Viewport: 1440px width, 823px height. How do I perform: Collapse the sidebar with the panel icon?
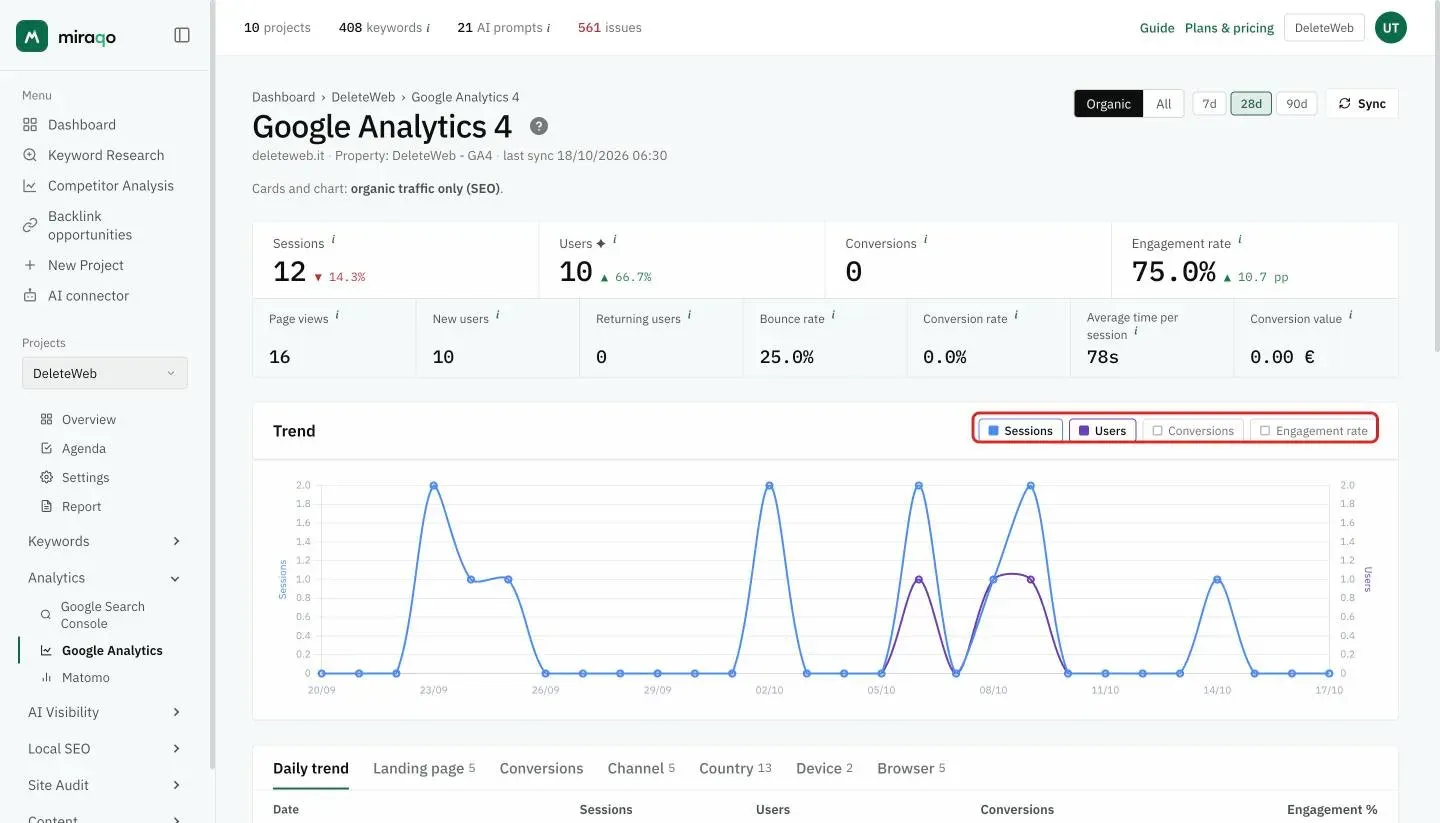[182, 35]
